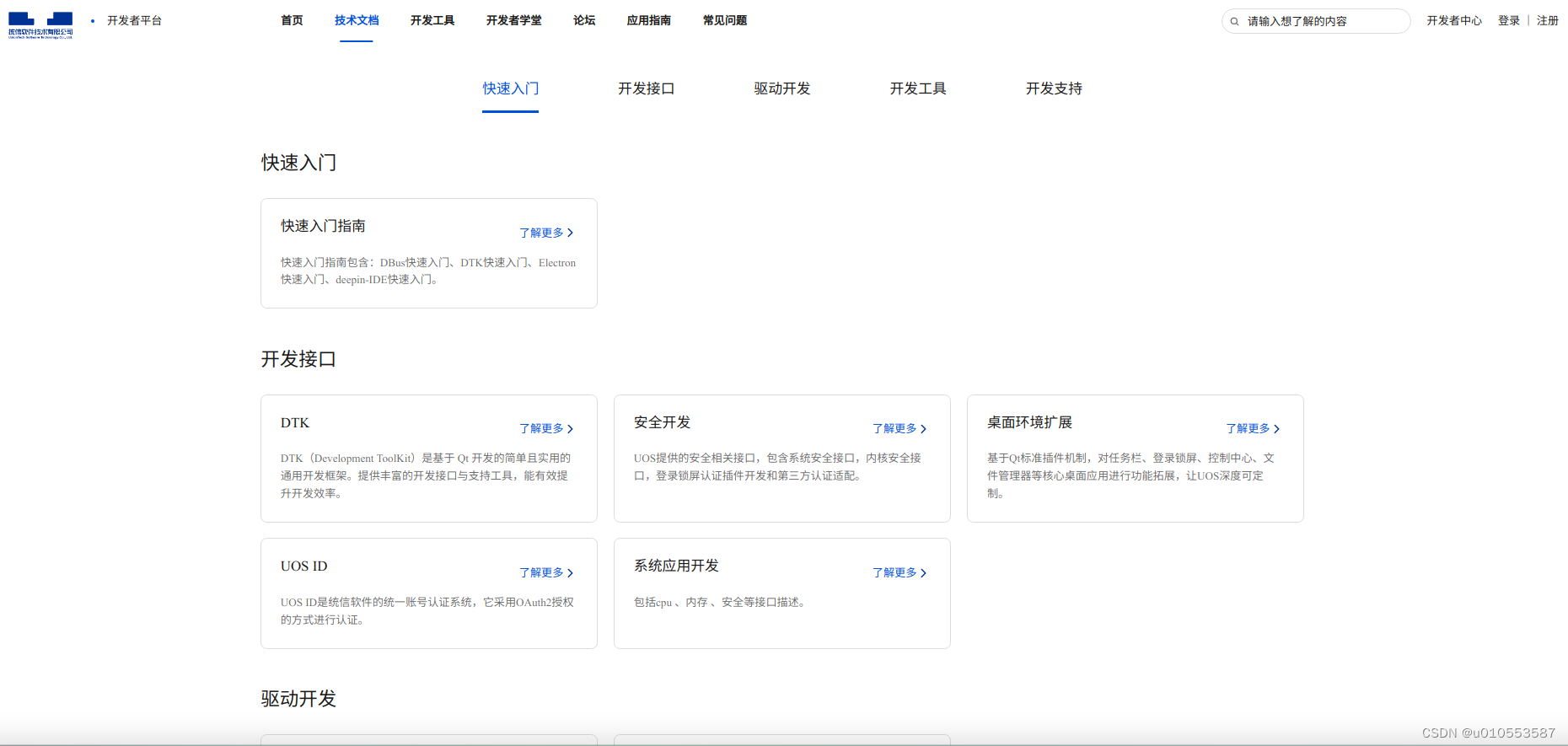
Task: Click the 桌面环境扩展 card description text
Action: tap(1130, 475)
